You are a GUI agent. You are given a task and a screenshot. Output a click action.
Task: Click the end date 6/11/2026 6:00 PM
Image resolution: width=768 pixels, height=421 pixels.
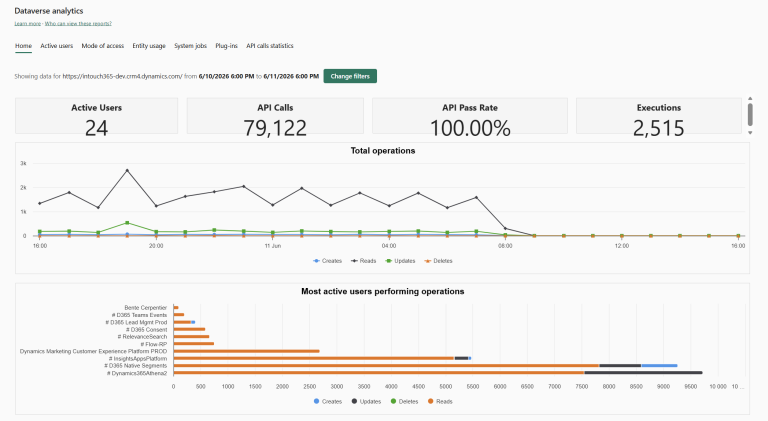point(291,76)
